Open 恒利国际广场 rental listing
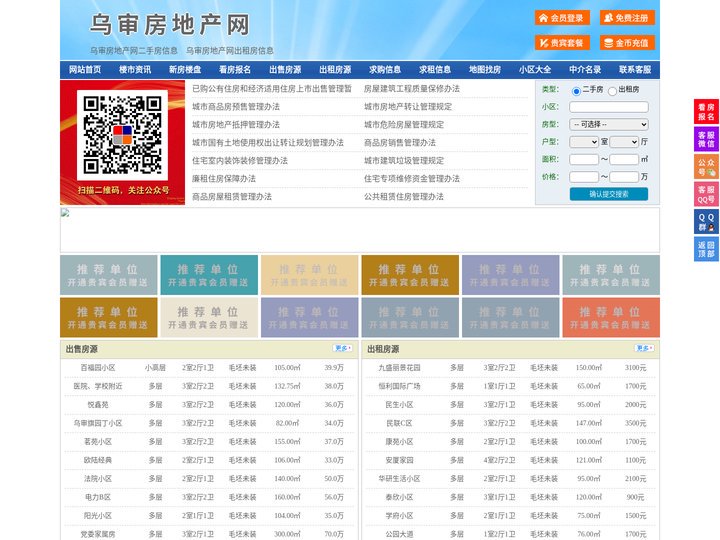 399,386
